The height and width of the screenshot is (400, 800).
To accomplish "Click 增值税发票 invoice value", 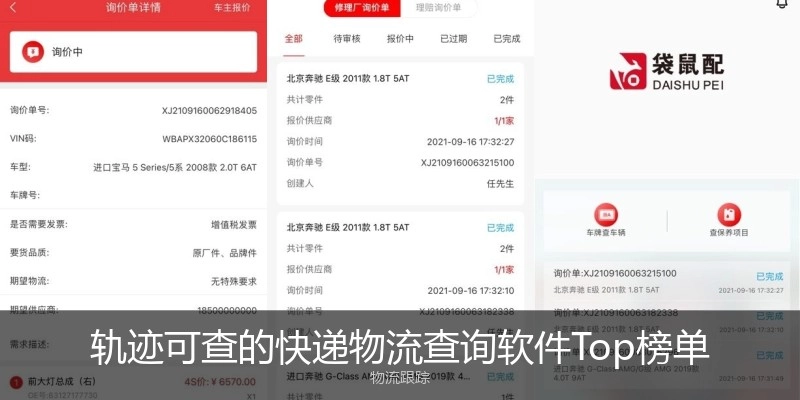I will (234, 224).
